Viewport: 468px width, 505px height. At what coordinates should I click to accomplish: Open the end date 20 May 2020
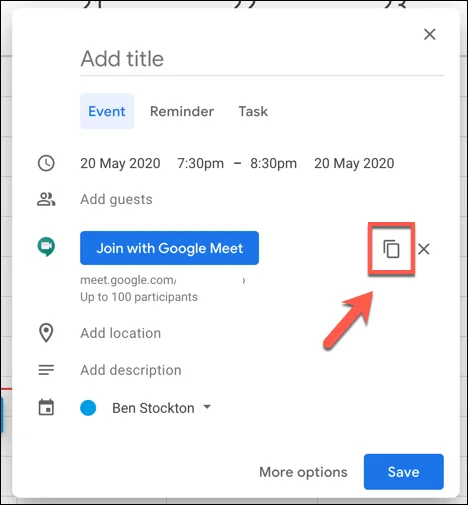coord(354,163)
